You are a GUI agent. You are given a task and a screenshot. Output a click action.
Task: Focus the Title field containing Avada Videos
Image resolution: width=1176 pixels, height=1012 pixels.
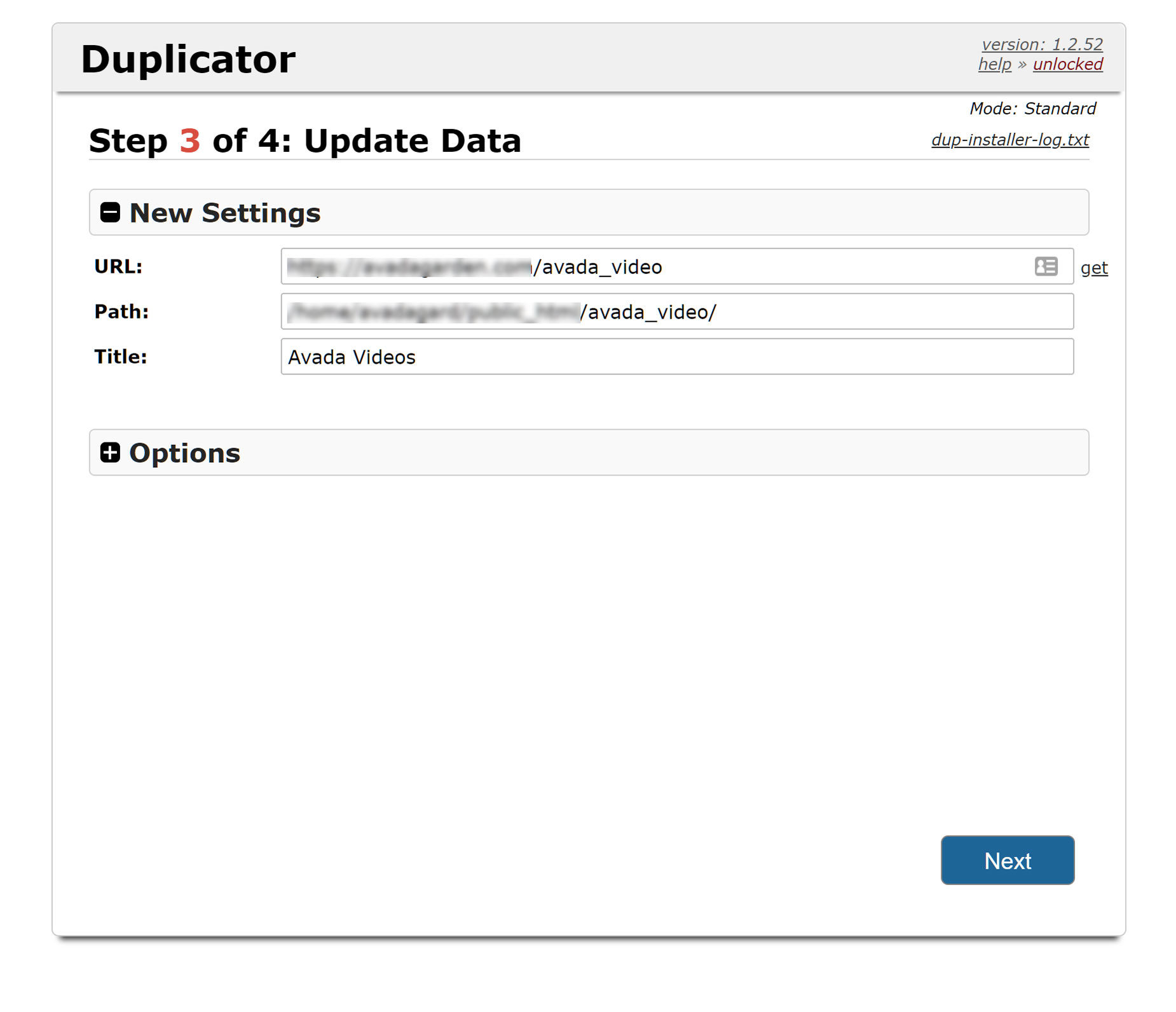point(677,357)
